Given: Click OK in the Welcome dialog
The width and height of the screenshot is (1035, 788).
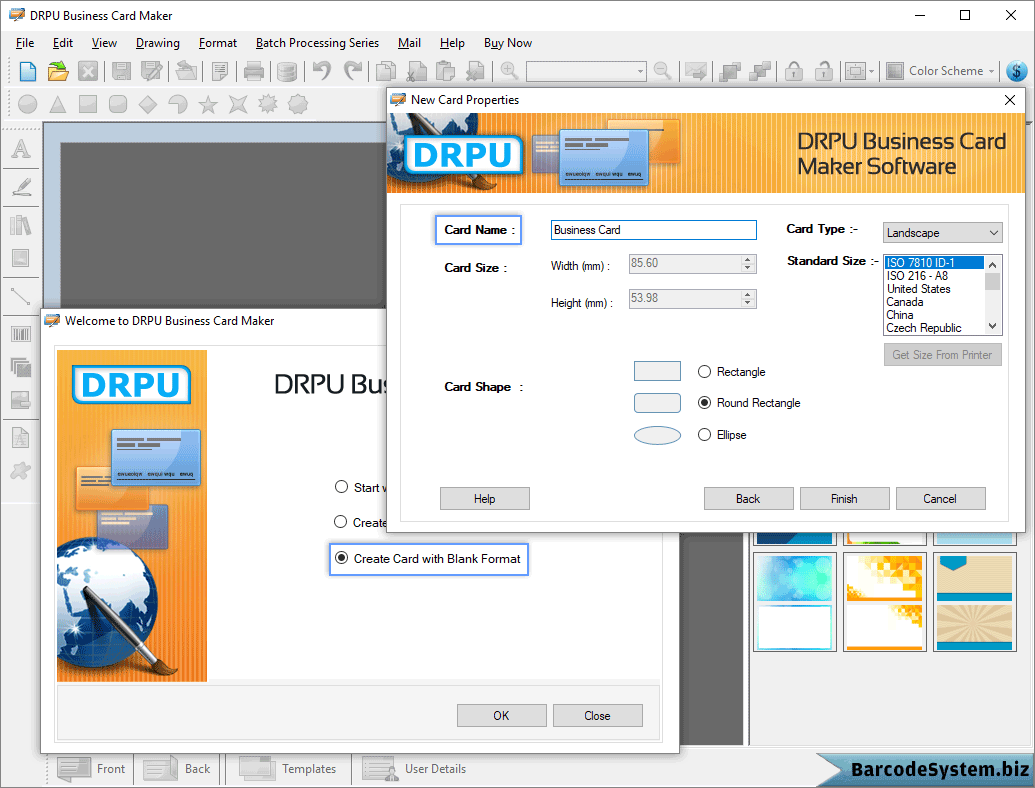Looking at the screenshot, I should point(502,715).
